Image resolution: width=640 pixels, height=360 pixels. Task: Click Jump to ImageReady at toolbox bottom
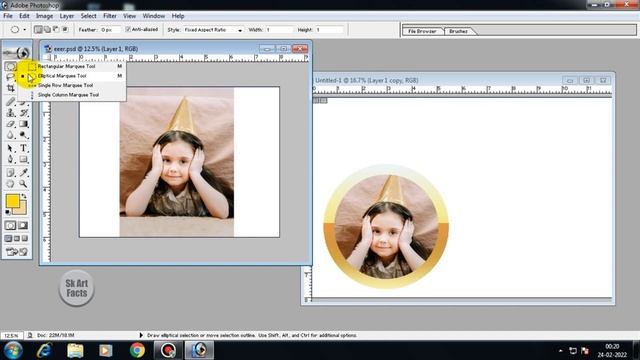17,252
